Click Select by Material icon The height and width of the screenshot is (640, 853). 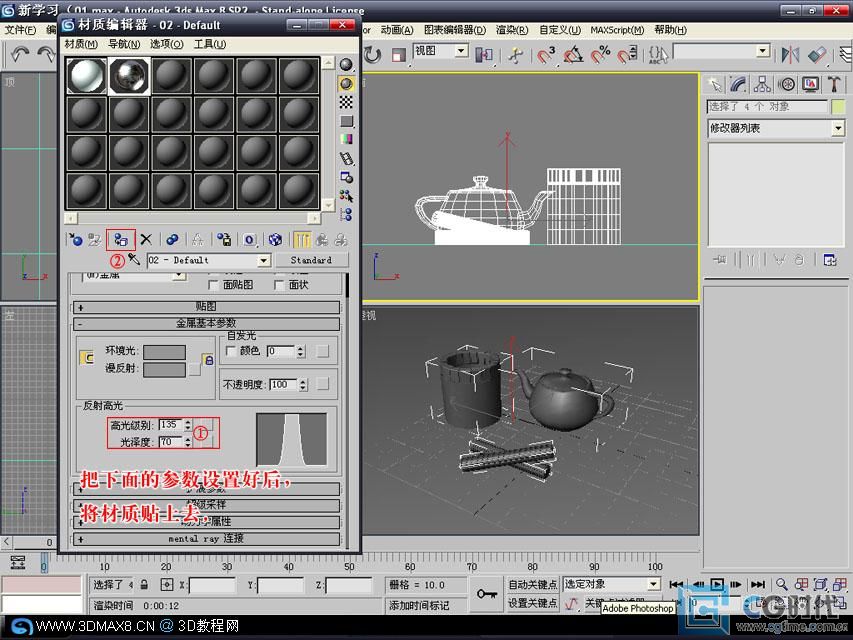[x=346, y=196]
